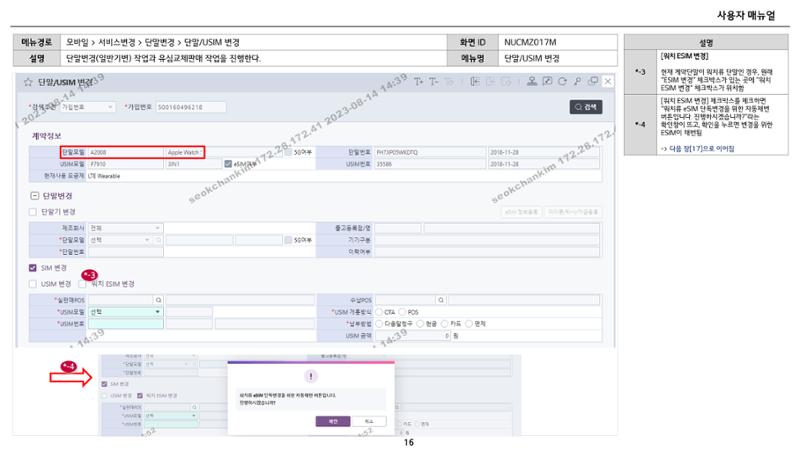Click the collapse-left panel arrow icon
This screenshot has width=800, height=450.
point(475,82)
